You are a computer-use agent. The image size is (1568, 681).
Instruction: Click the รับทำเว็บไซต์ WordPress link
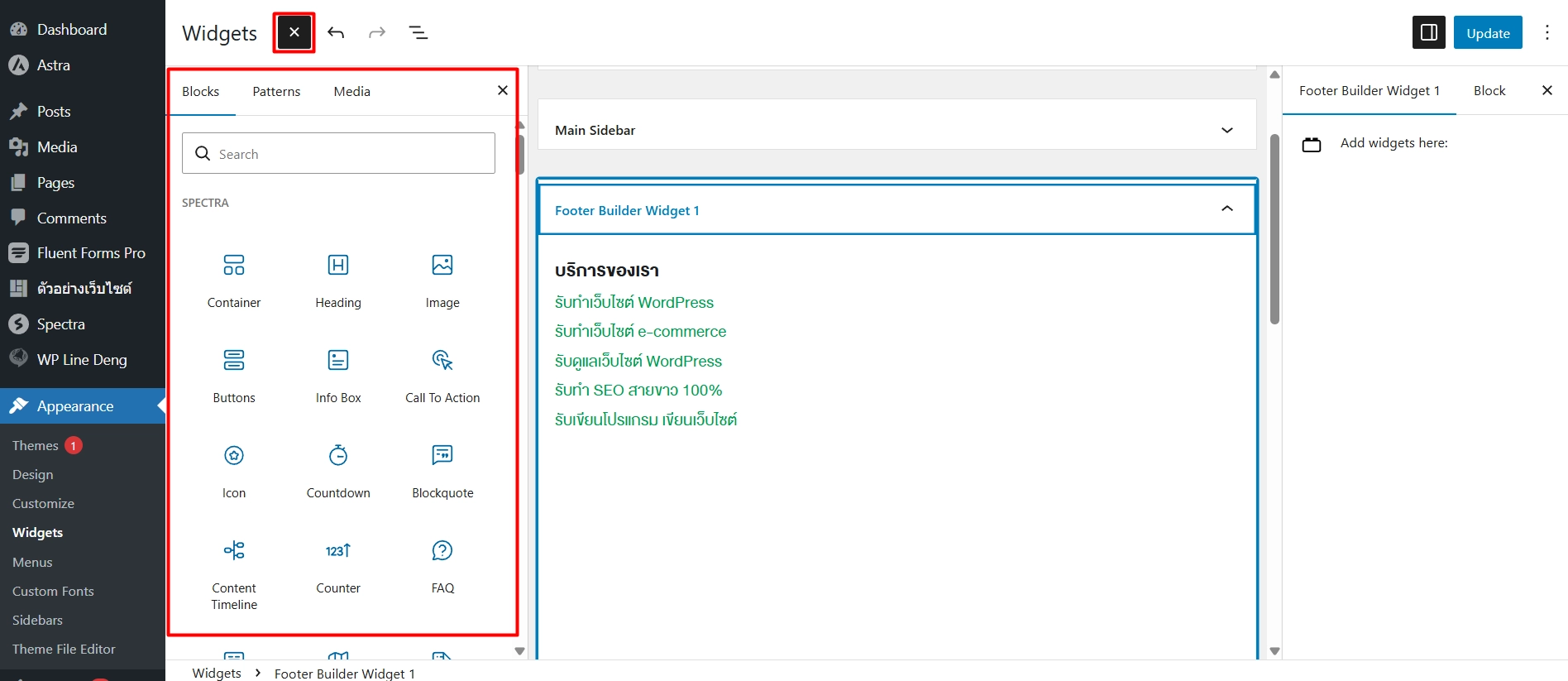[x=634, y=303]
